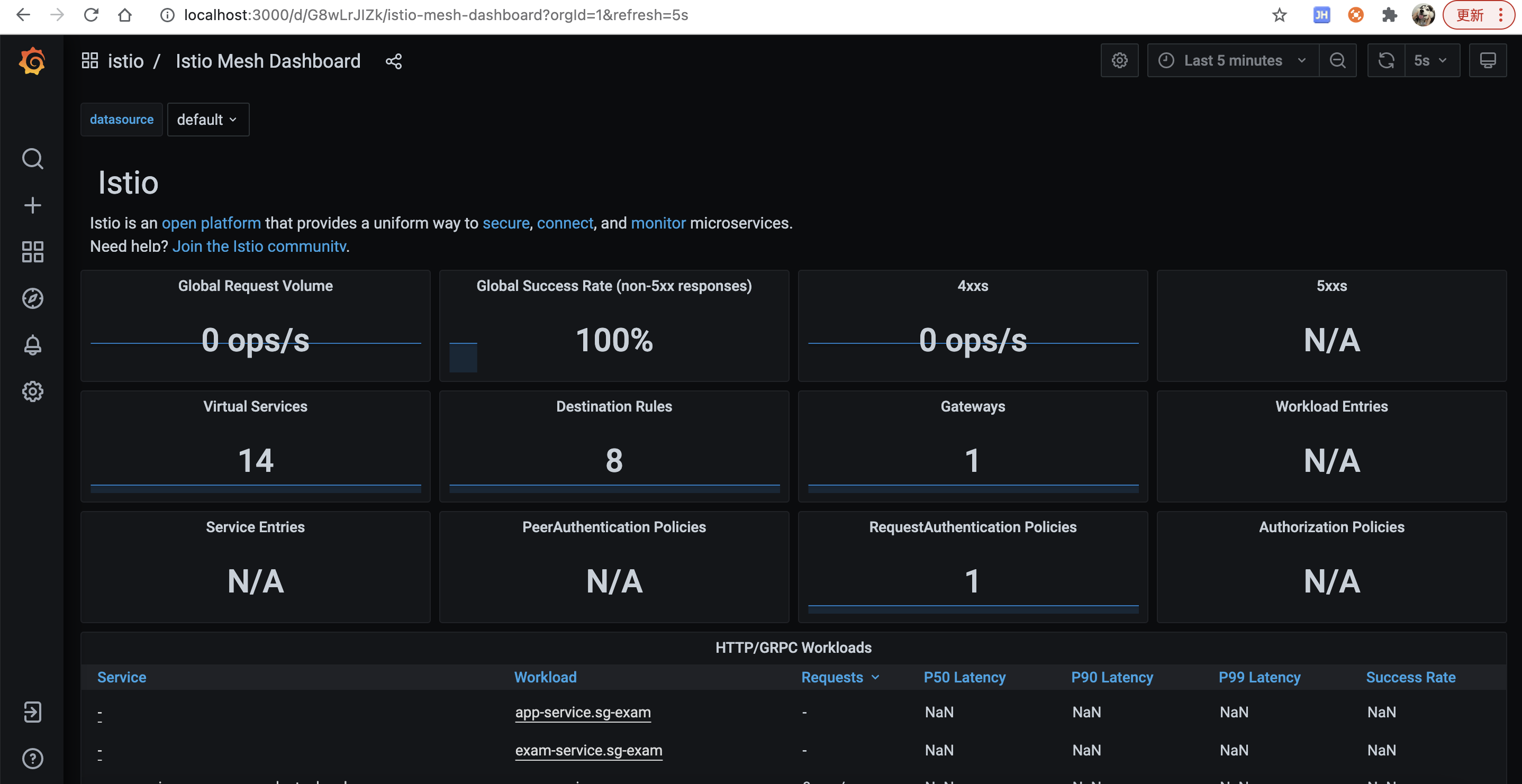This screenshot has width=1522, height=784.
Task: Open the browser profile avatar
Action: [x=1424, y=15]
